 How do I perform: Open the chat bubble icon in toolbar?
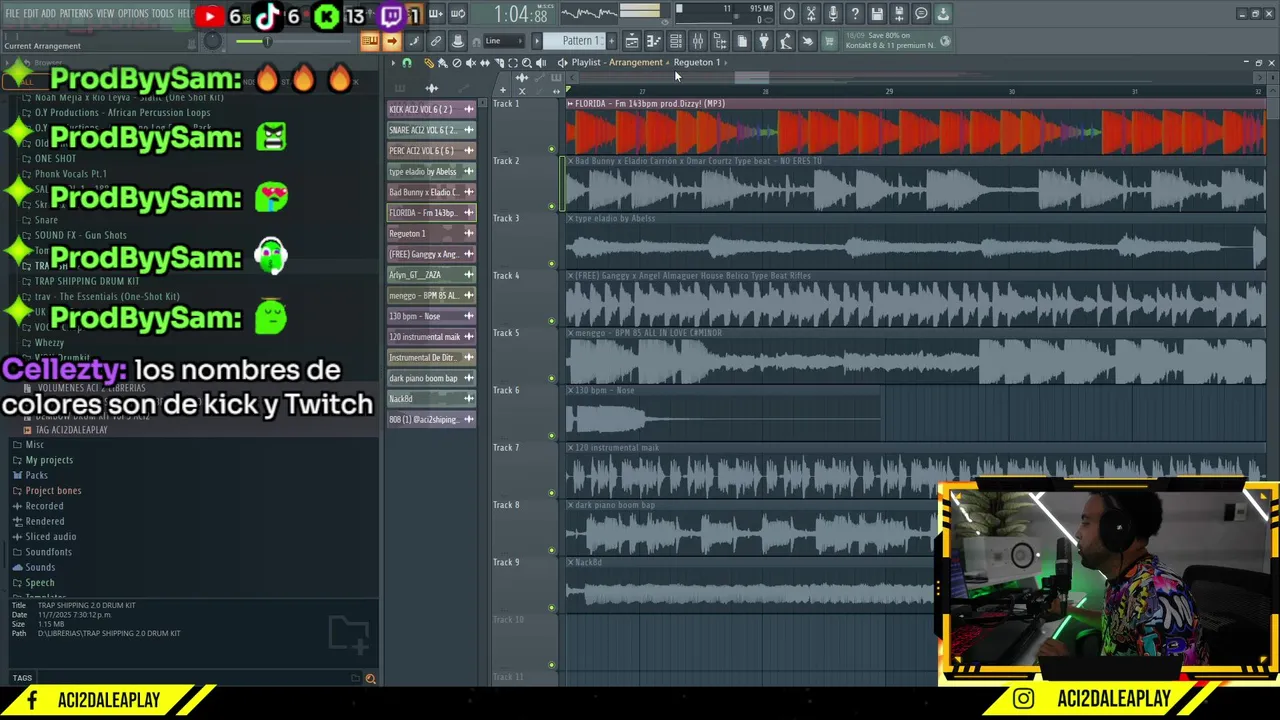[x=921, y=14]
